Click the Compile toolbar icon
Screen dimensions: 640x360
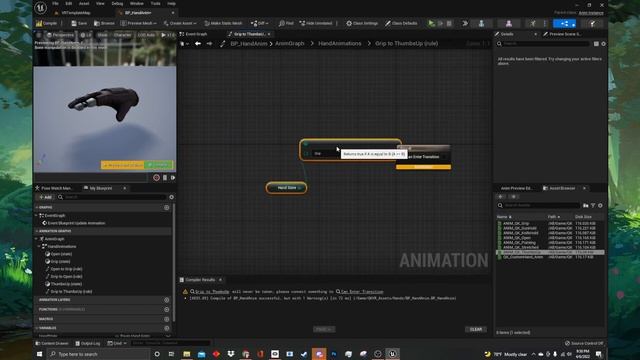coord(39,24)
